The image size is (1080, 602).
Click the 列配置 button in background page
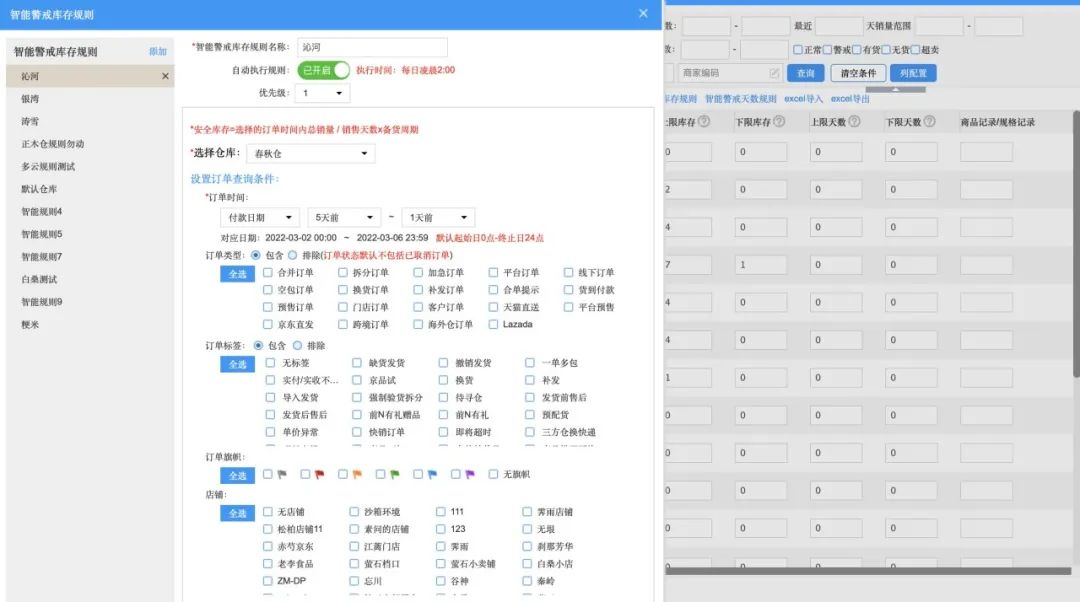[x=913, y=73]
